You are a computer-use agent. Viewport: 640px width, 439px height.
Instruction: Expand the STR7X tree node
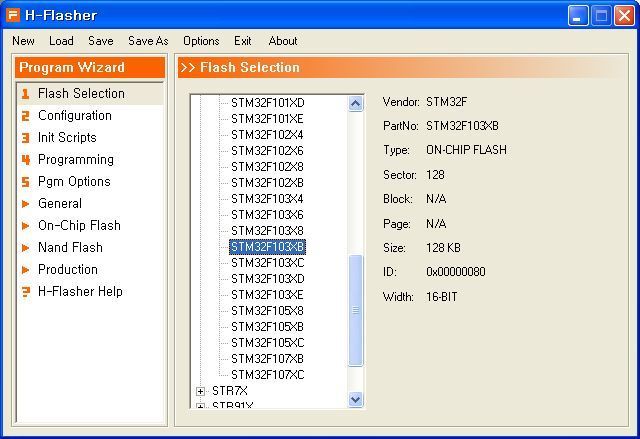(200, 391)
